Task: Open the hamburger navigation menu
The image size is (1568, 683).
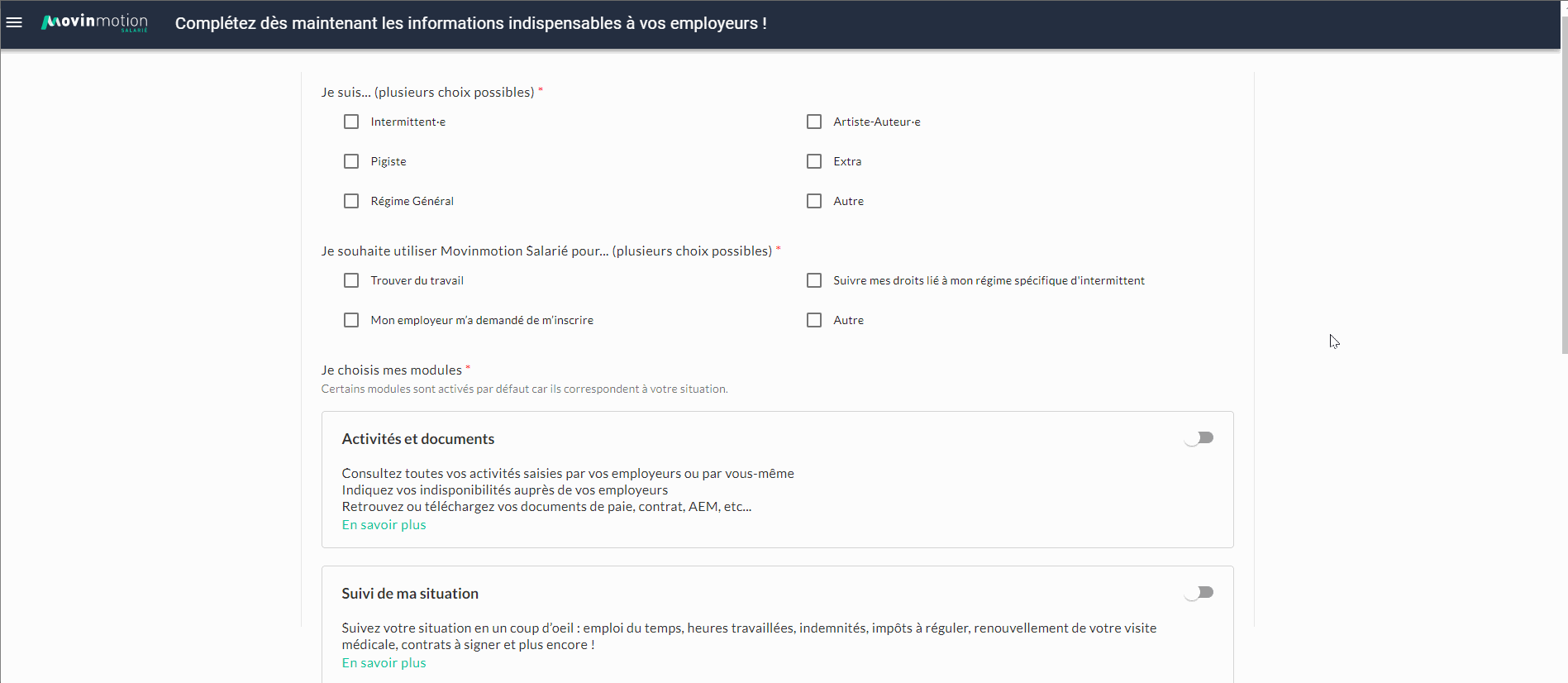Action: click(14, 22)
